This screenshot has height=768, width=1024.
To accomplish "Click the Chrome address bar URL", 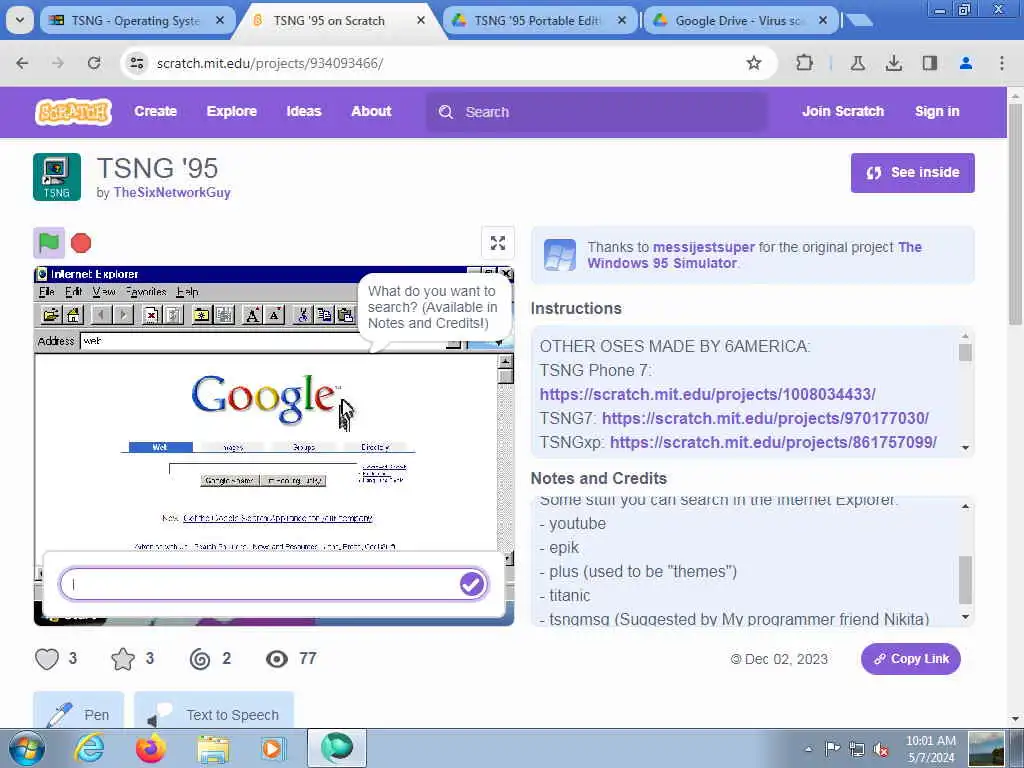I will (x=270, y=63).
